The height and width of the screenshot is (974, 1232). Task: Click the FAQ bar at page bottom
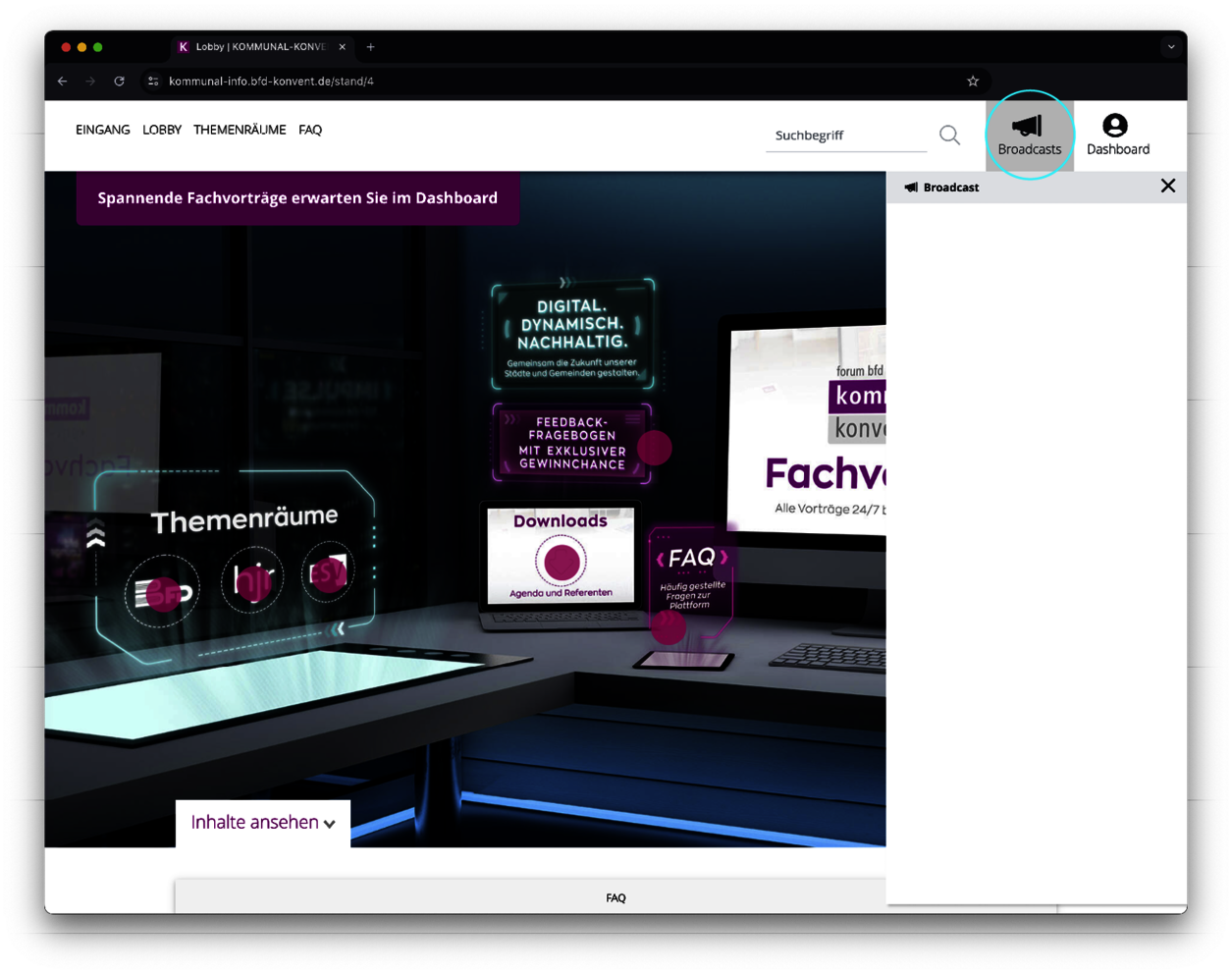[616, 897]
